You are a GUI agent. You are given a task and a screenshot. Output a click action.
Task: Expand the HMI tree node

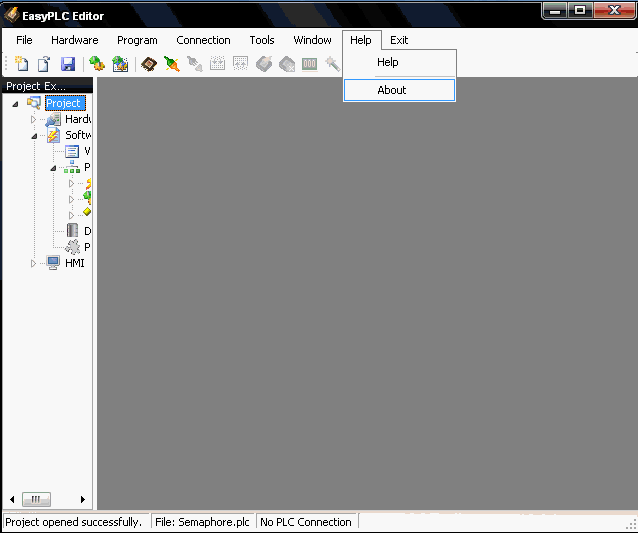click(x=33, y=264)
